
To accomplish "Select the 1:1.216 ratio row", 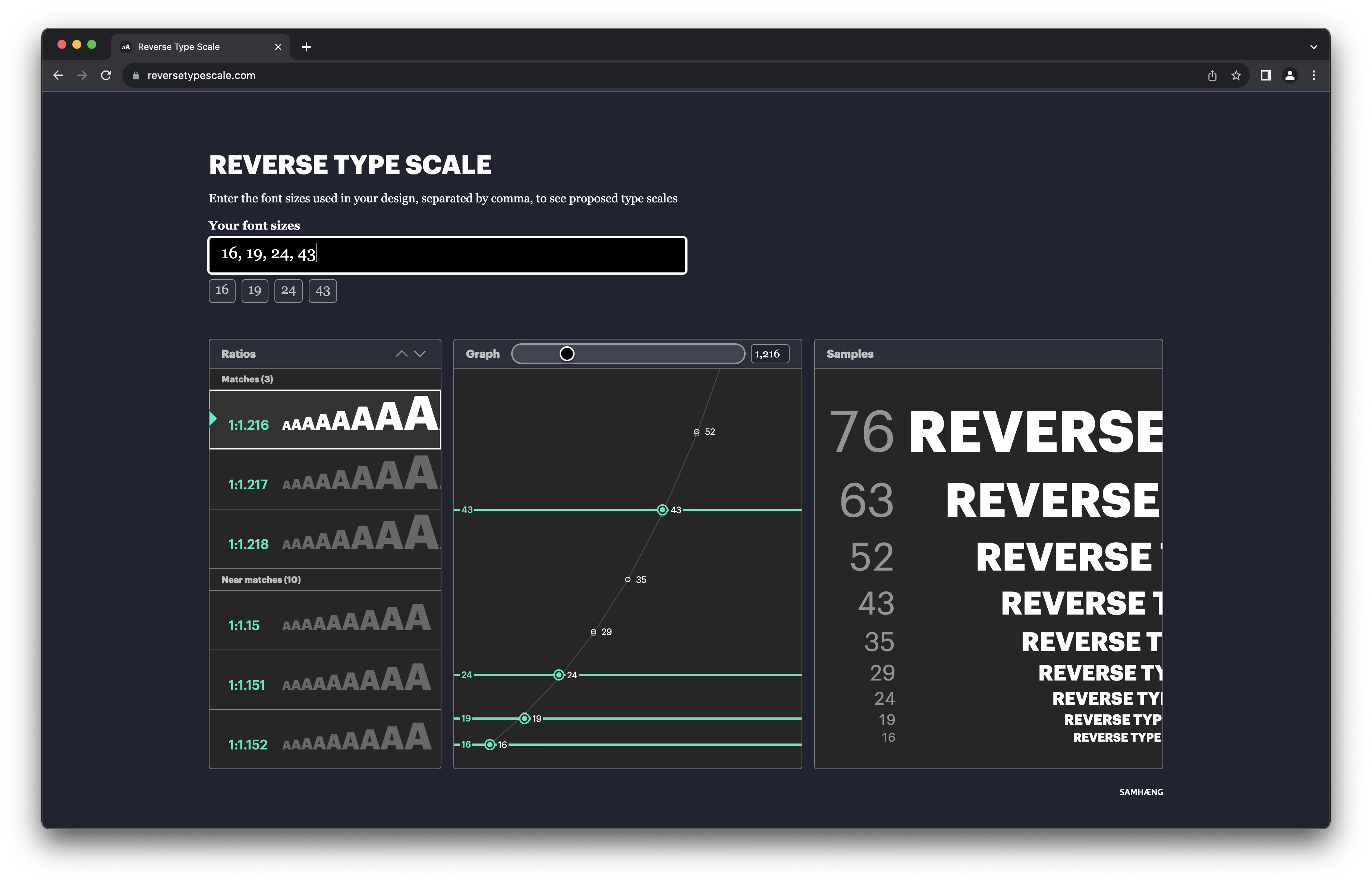I will [325, 419].
